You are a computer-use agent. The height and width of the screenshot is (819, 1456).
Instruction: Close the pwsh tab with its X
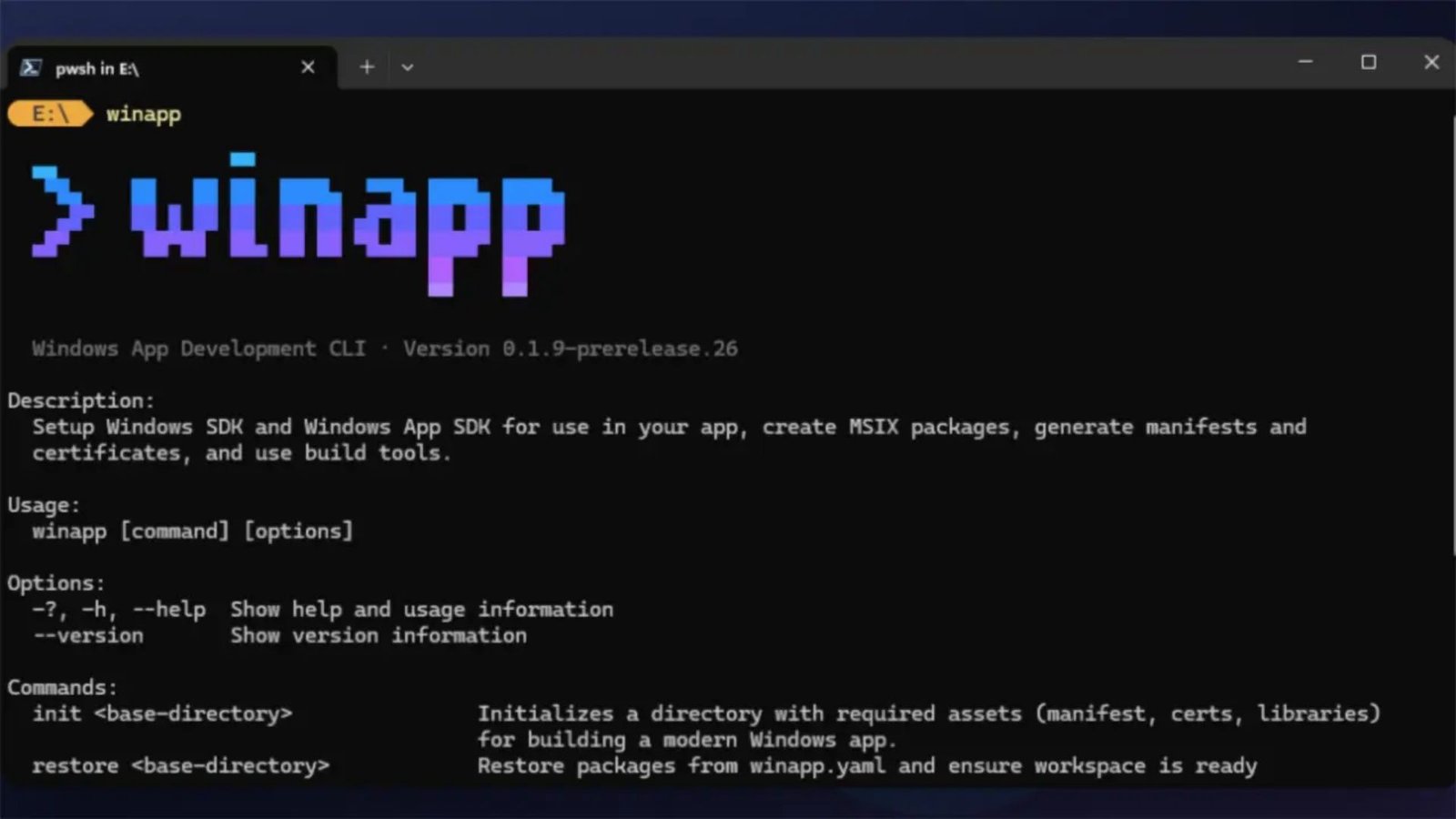(308, 66)
